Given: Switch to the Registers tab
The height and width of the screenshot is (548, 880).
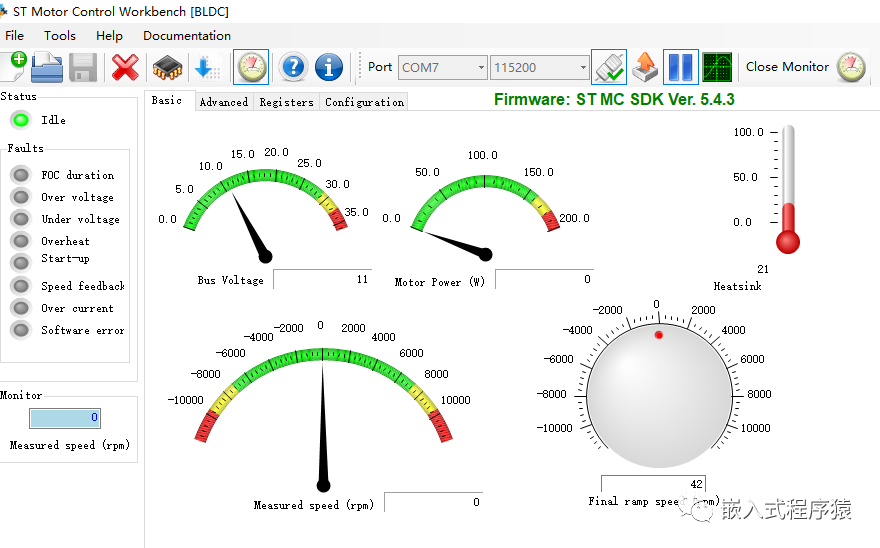Looking at the screenshot, I should coord(286,102).
